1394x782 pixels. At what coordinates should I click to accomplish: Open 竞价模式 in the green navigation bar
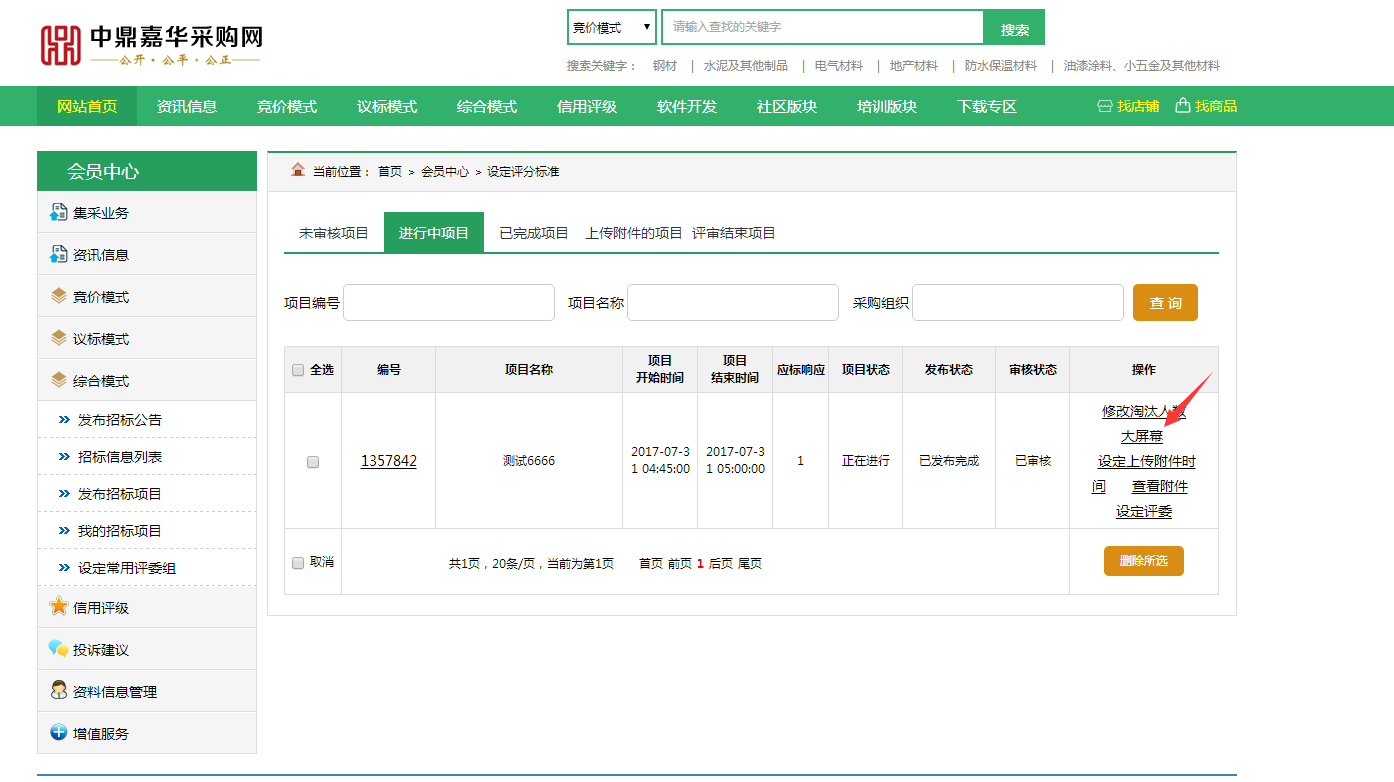click(287, 106)
